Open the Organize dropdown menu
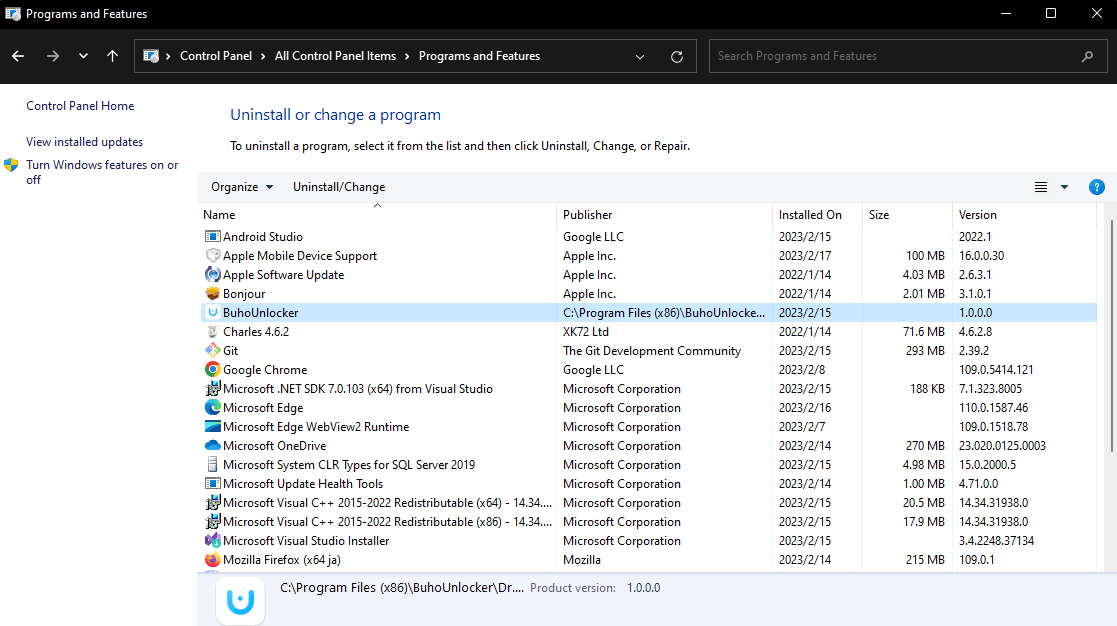The height and width of the screenshot is (626, 1117). pyautogui.click(x=241, y=187)
